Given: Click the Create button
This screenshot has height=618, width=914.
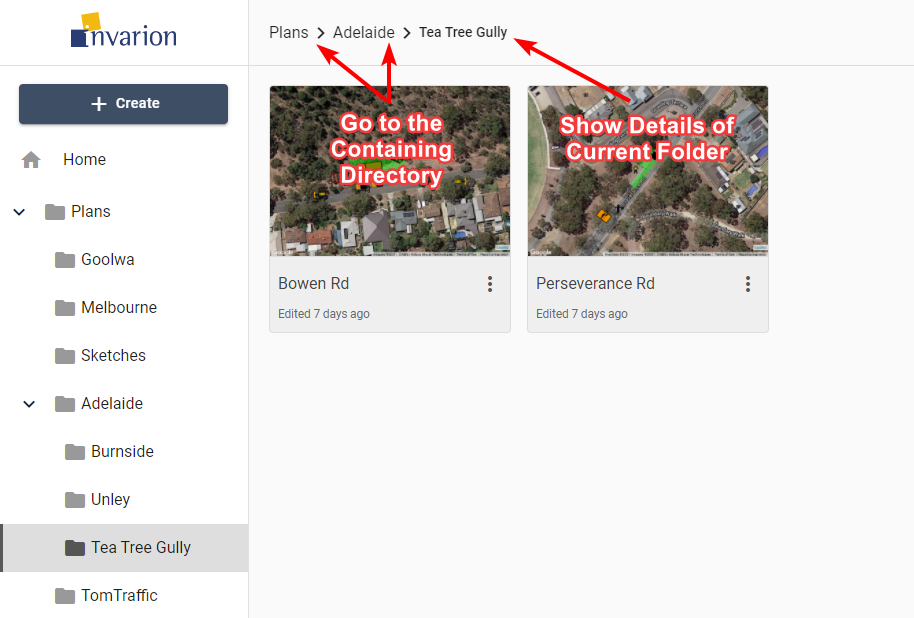Looking at the screenshot, I should click(x=124, y=104).
